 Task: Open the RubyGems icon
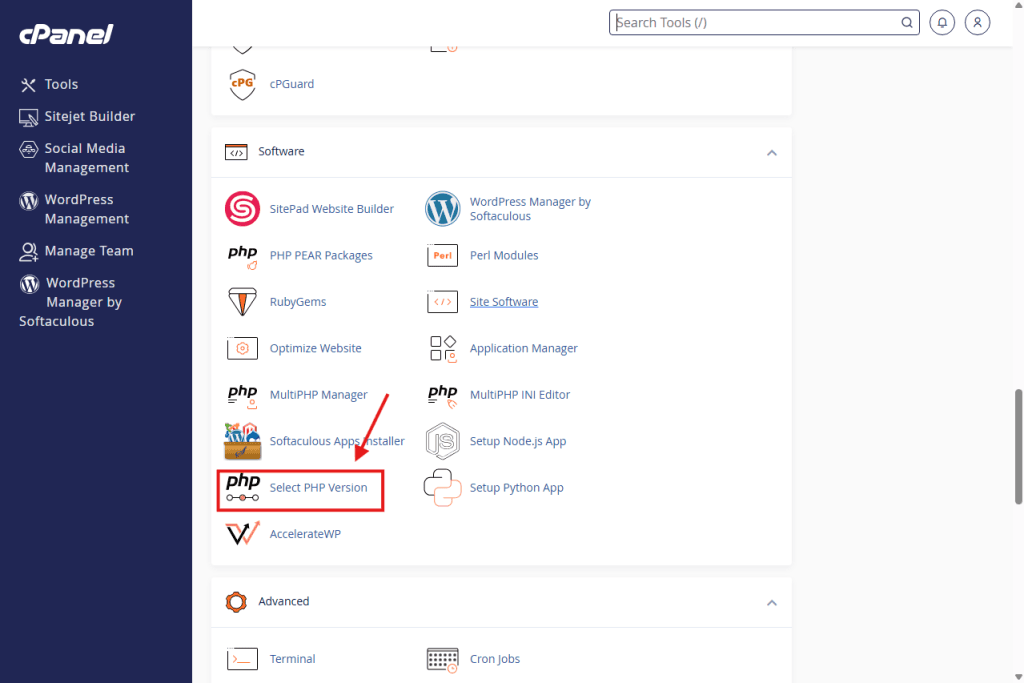[242, 302]
